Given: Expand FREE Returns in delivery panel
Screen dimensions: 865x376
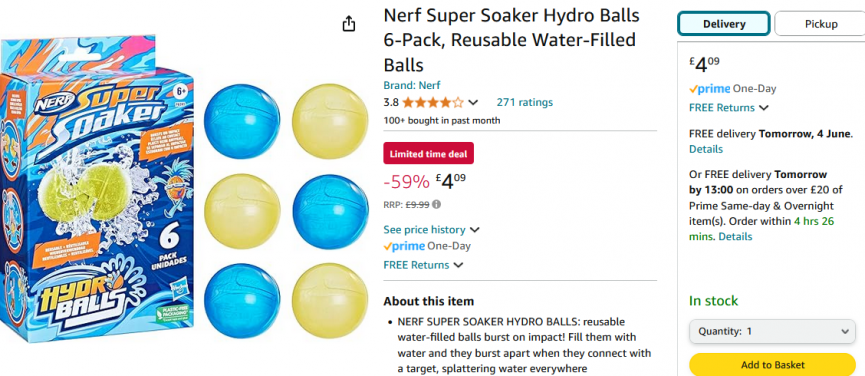Looking at the screenshot, I should (729, 108).
